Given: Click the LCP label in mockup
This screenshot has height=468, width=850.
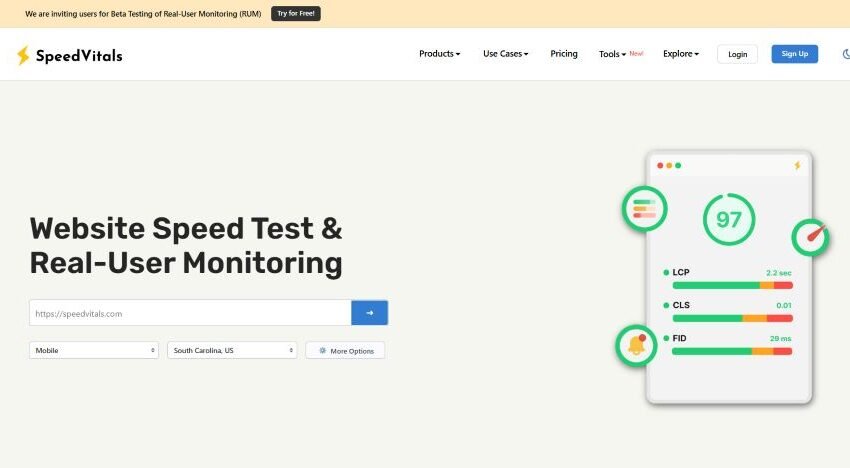Looking at the screenshot, I should coord(681,272).
